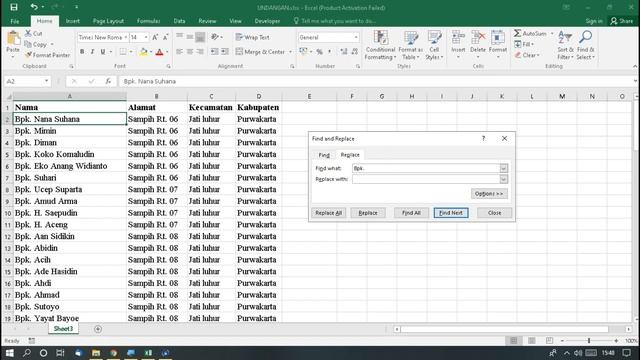Center text horizontally
640x360 pixels.
(190, 52)
